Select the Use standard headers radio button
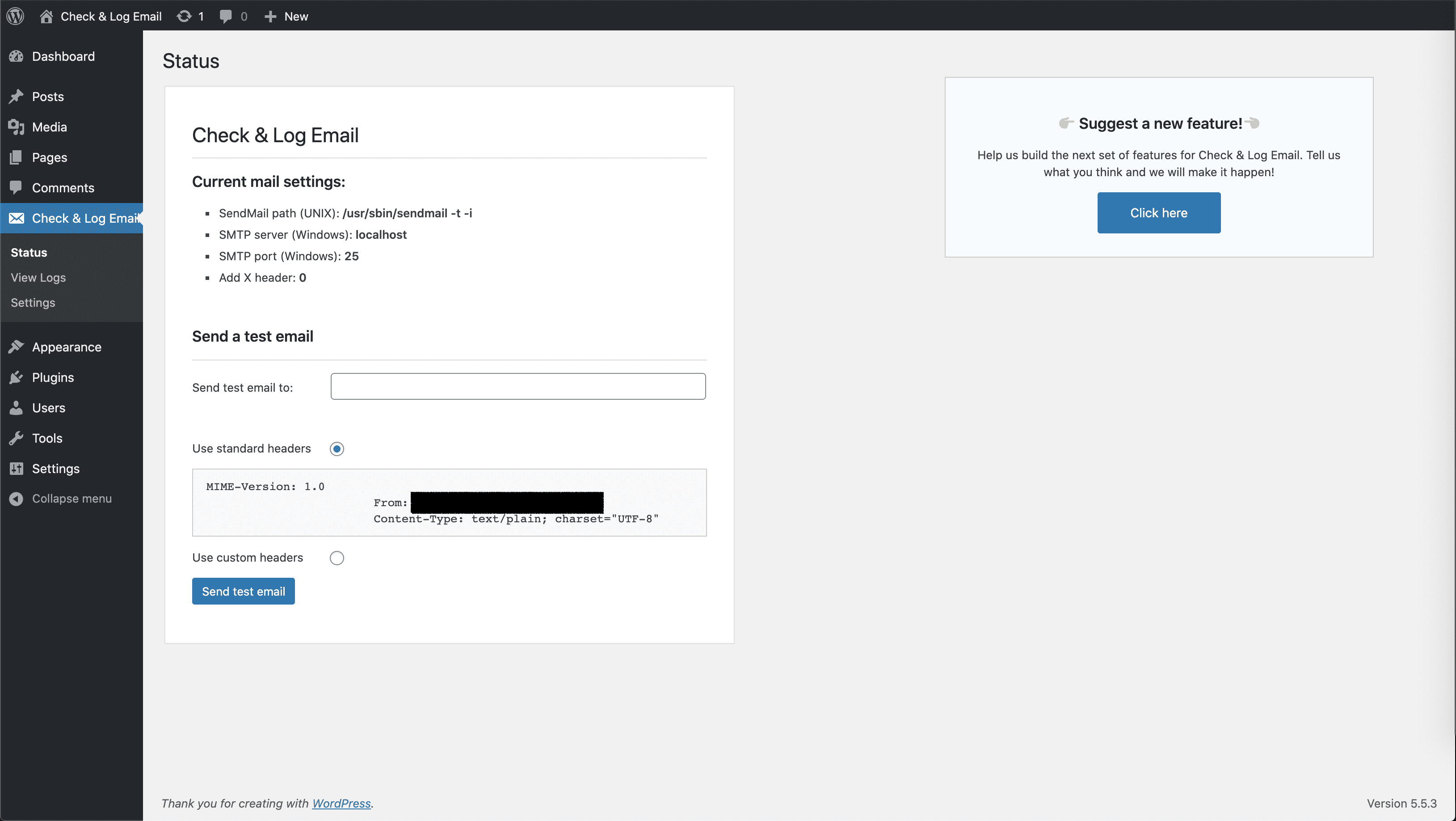The width and height of the screenshot is (1456, 821). 337,449
